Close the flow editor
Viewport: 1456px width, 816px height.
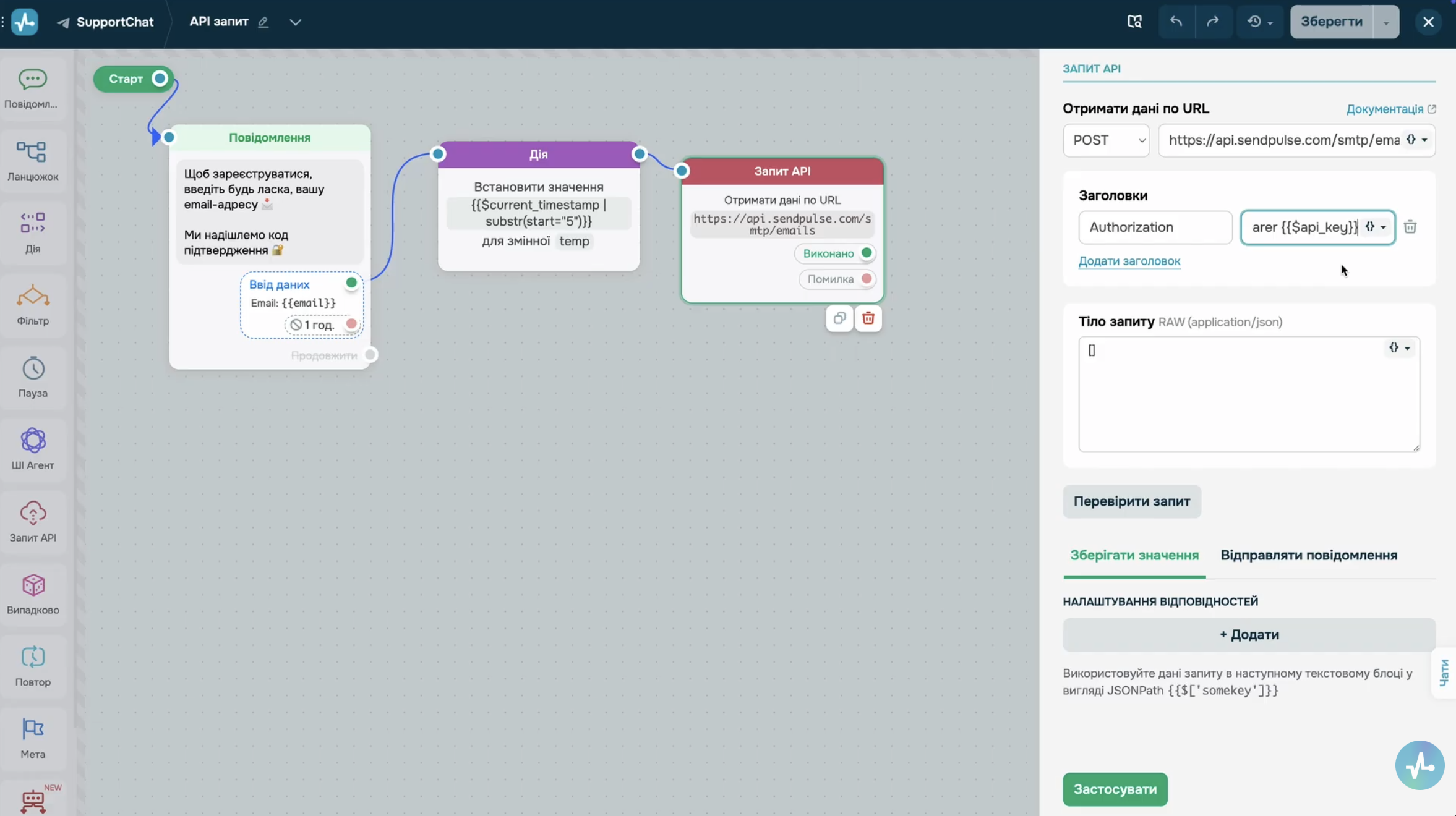click(1428, 22)
